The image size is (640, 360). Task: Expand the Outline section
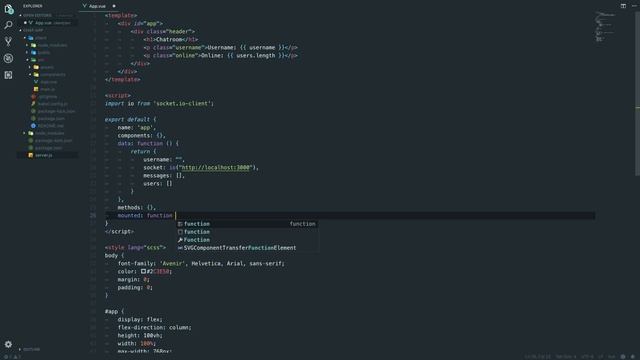point(31,349)
